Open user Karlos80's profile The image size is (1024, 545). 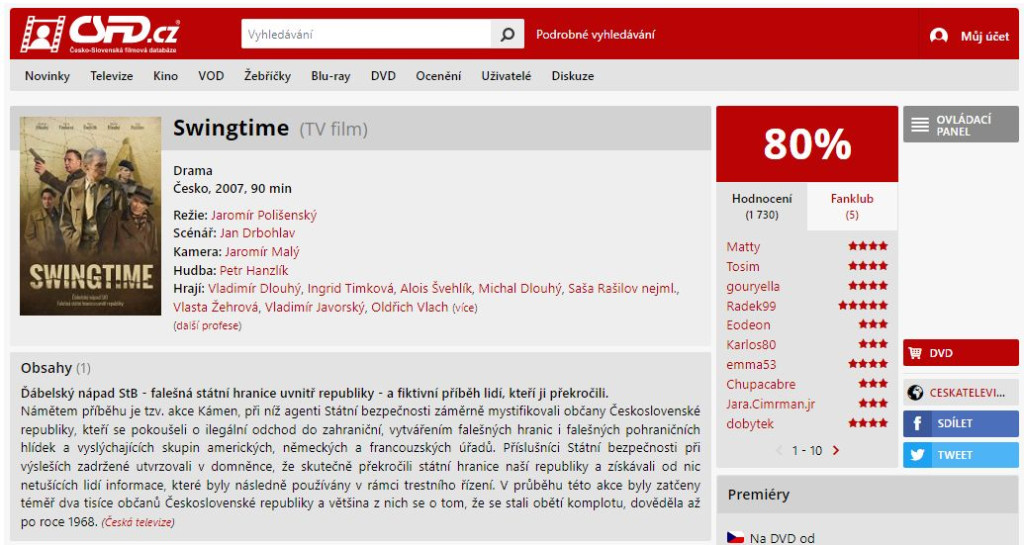click(751, 344)
